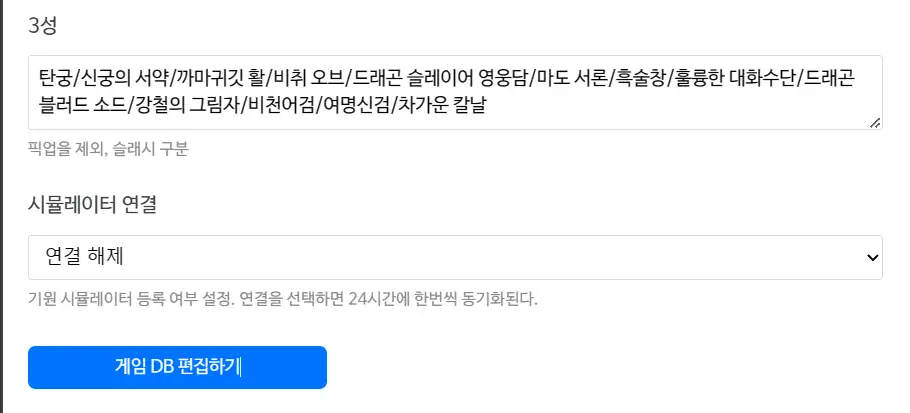Click on 훌륭한 대화수단 in the list

pos(735,78)
